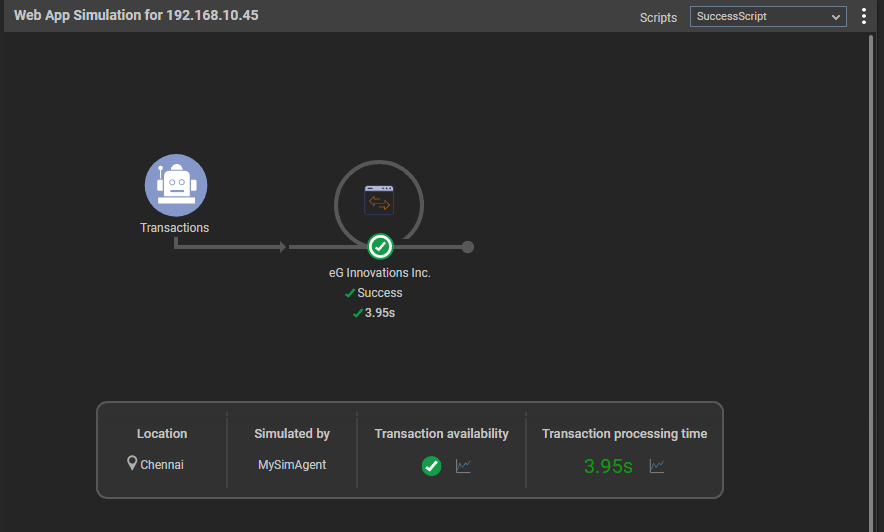Click the green 3.95s processing time value
This screenshot has width=884, height=532.
(608, 467)
